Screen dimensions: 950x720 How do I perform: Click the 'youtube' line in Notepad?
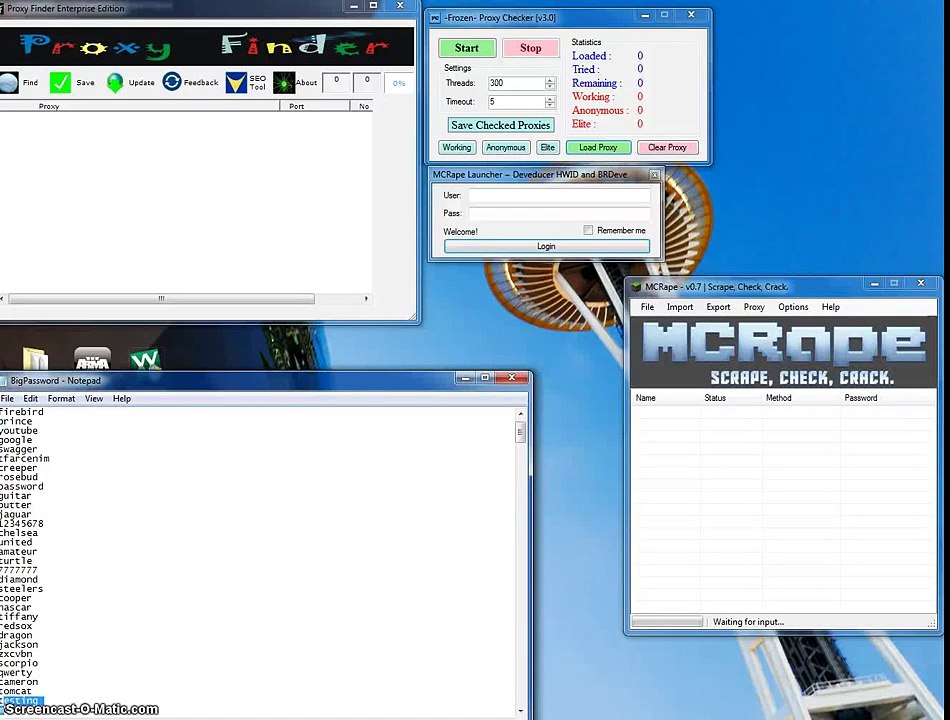pos(19,431)
